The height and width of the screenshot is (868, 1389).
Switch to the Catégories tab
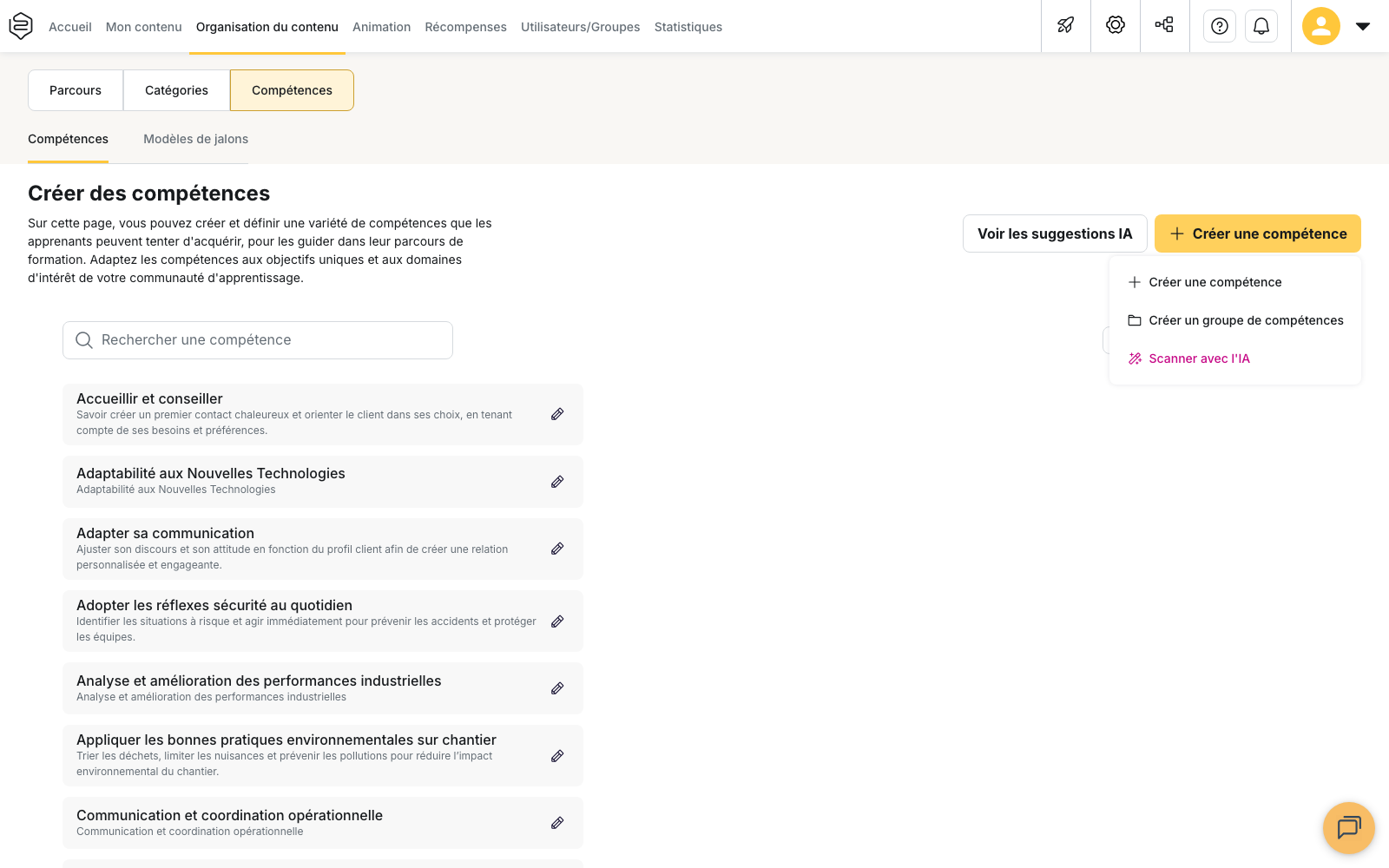tap(177, 90)
